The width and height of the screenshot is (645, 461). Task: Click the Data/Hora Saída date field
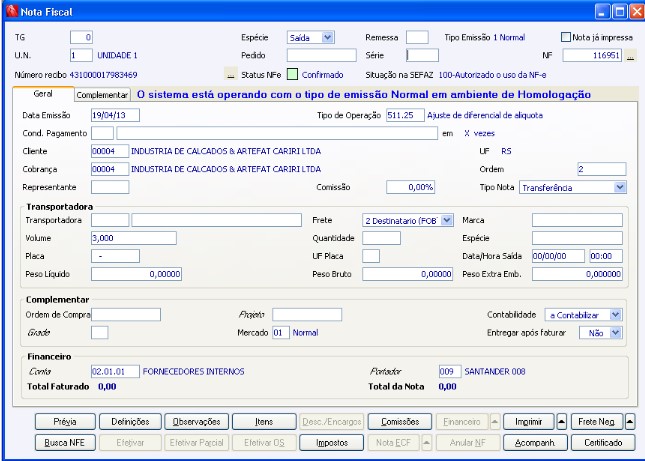[558, 256]
